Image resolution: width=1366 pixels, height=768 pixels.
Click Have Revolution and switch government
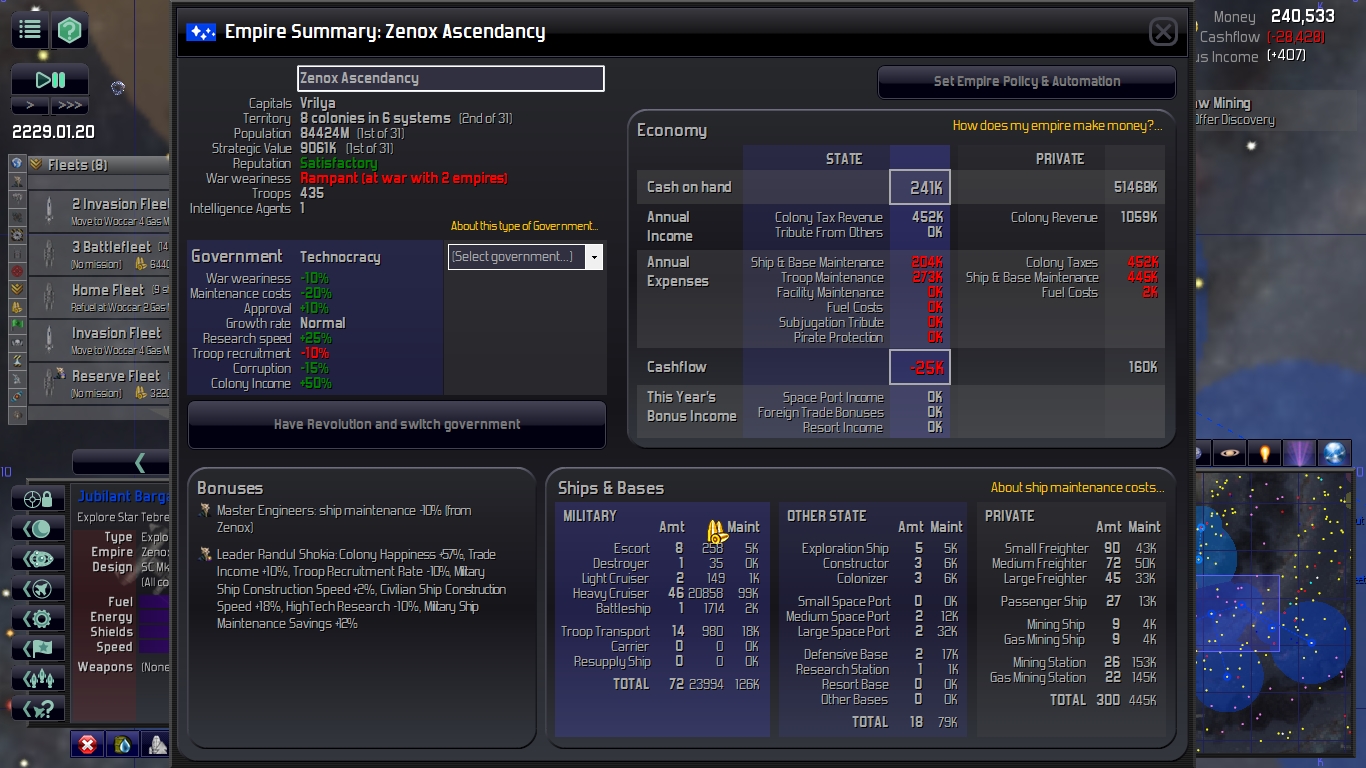click(x=397, y=424)
